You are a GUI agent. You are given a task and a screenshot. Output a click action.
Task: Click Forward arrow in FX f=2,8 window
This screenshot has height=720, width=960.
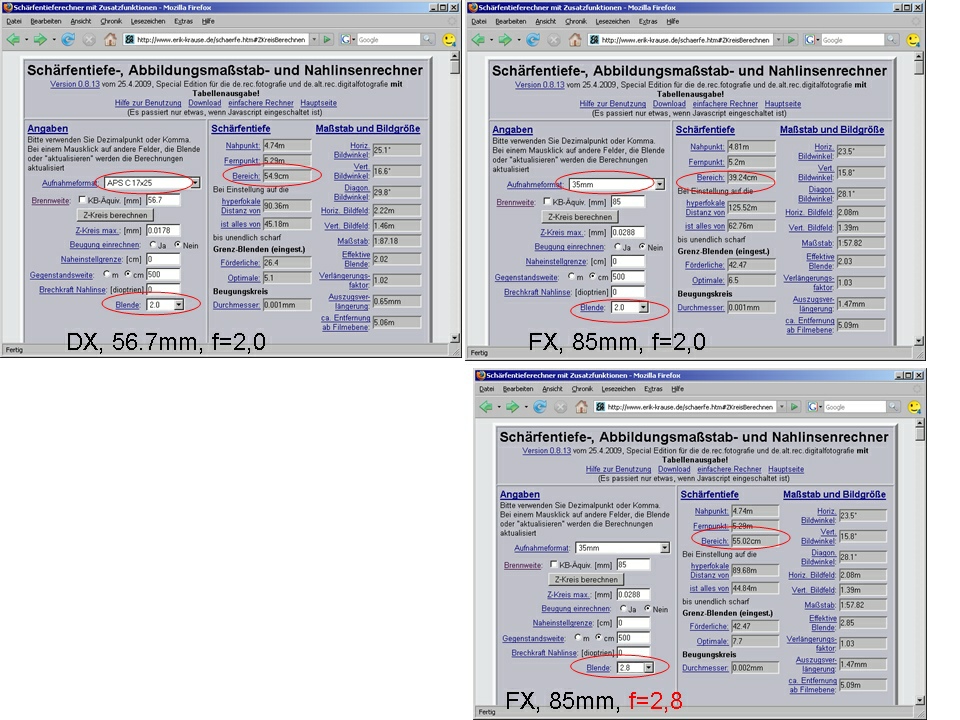[512, 407]
